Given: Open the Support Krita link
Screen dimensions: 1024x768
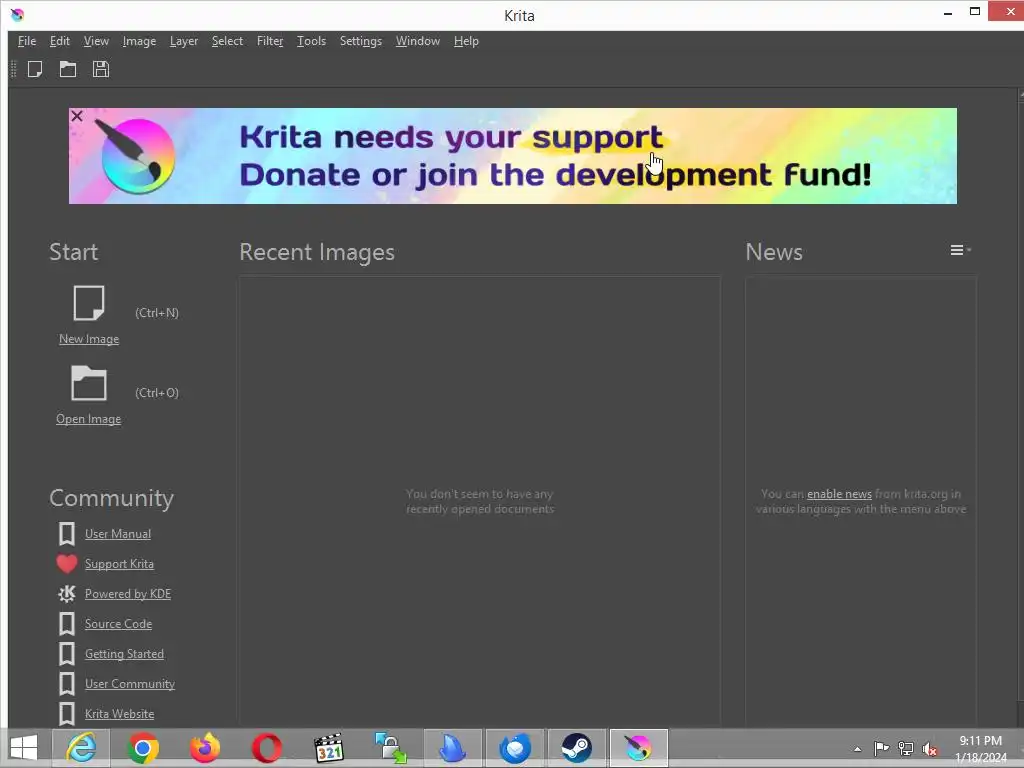Looking at the screenshot, I should [120, 564].
